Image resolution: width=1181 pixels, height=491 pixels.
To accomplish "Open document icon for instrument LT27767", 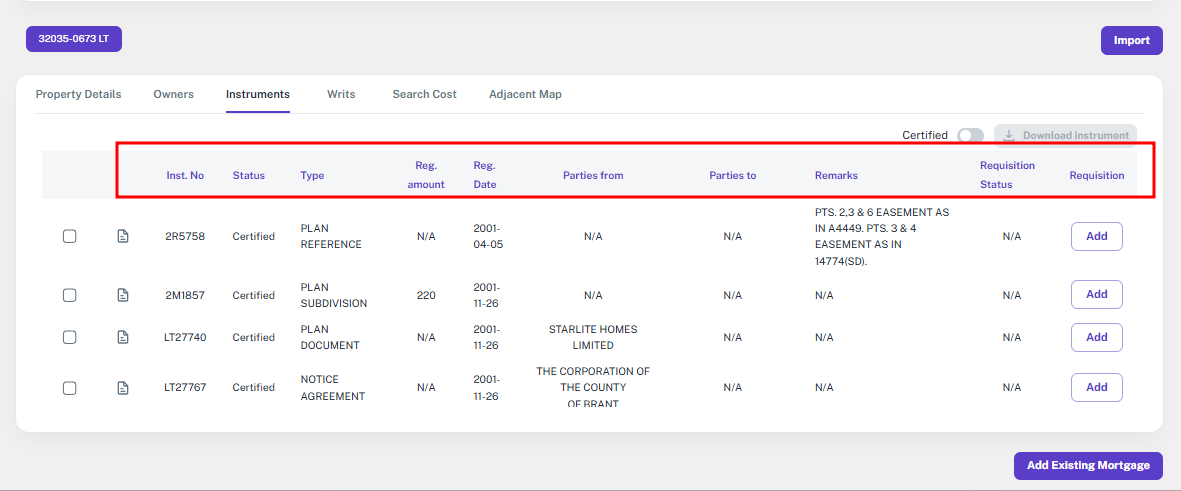I will [x=123, y=388].
